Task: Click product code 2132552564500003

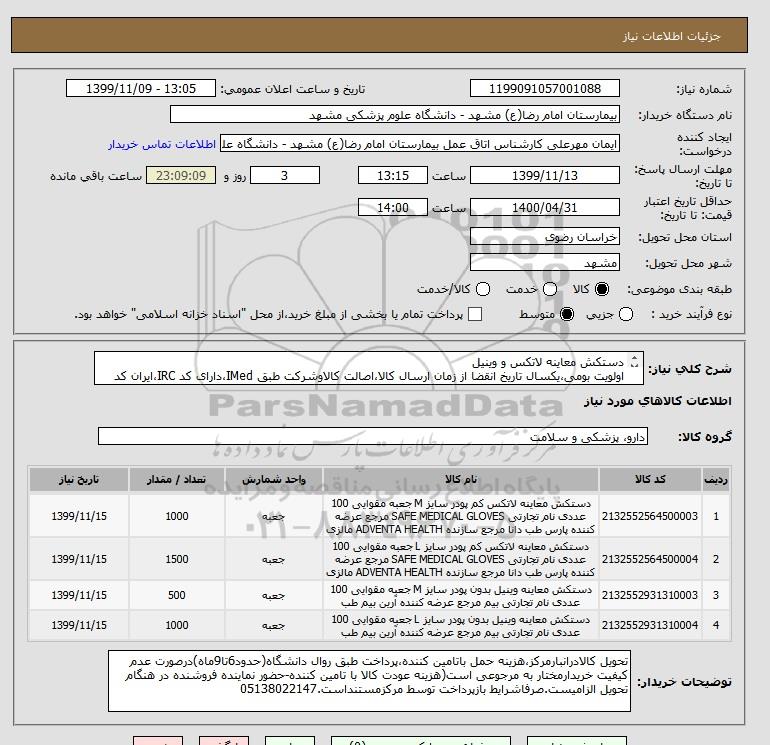Action: click(650, 516)
